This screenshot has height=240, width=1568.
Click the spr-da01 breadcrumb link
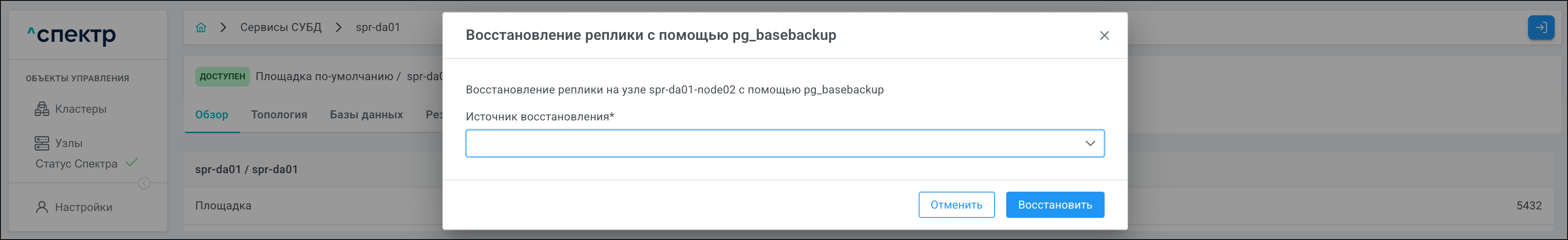pos(378,27)
